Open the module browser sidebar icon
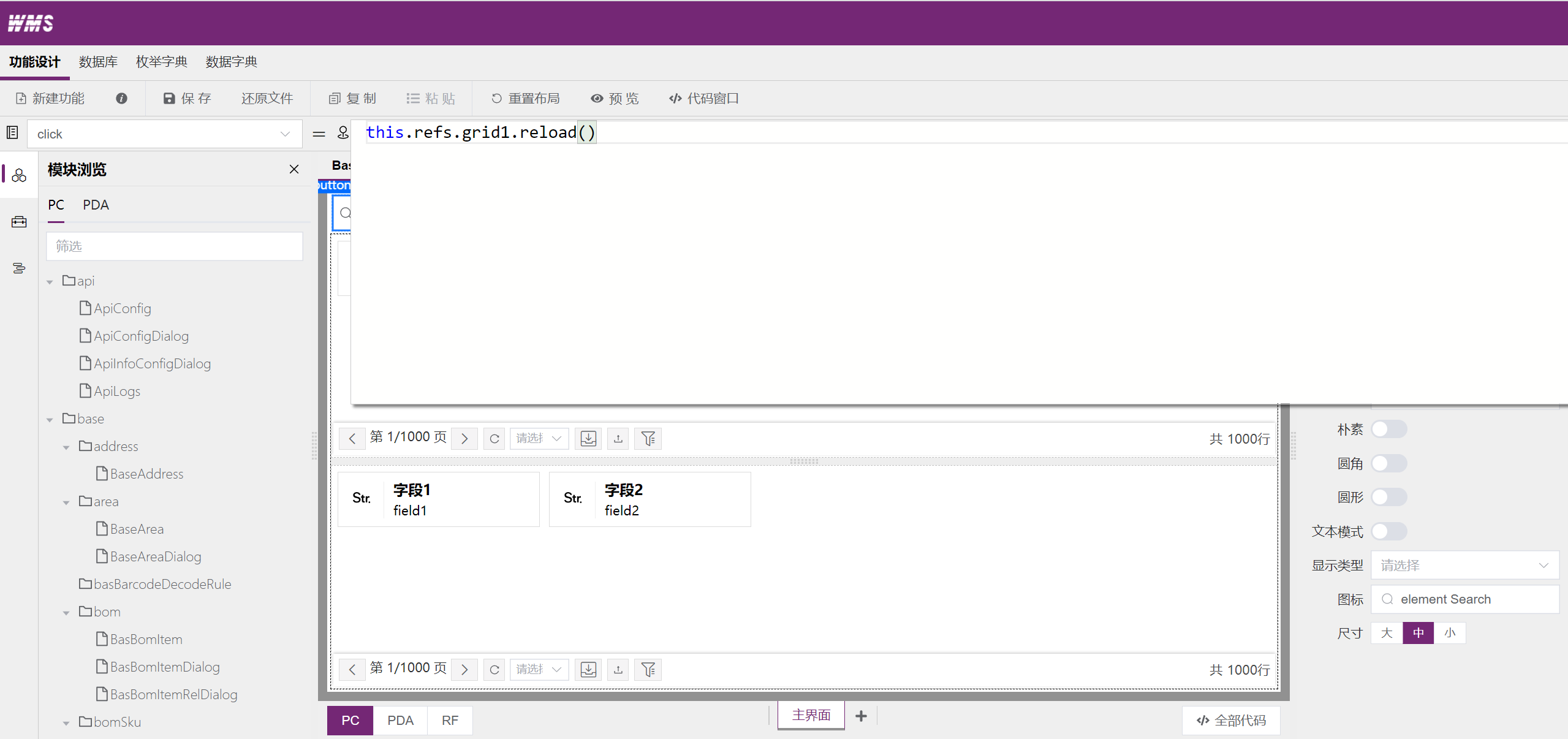The width and height of the screenshot is (1568, 739). tap(19, 176)
